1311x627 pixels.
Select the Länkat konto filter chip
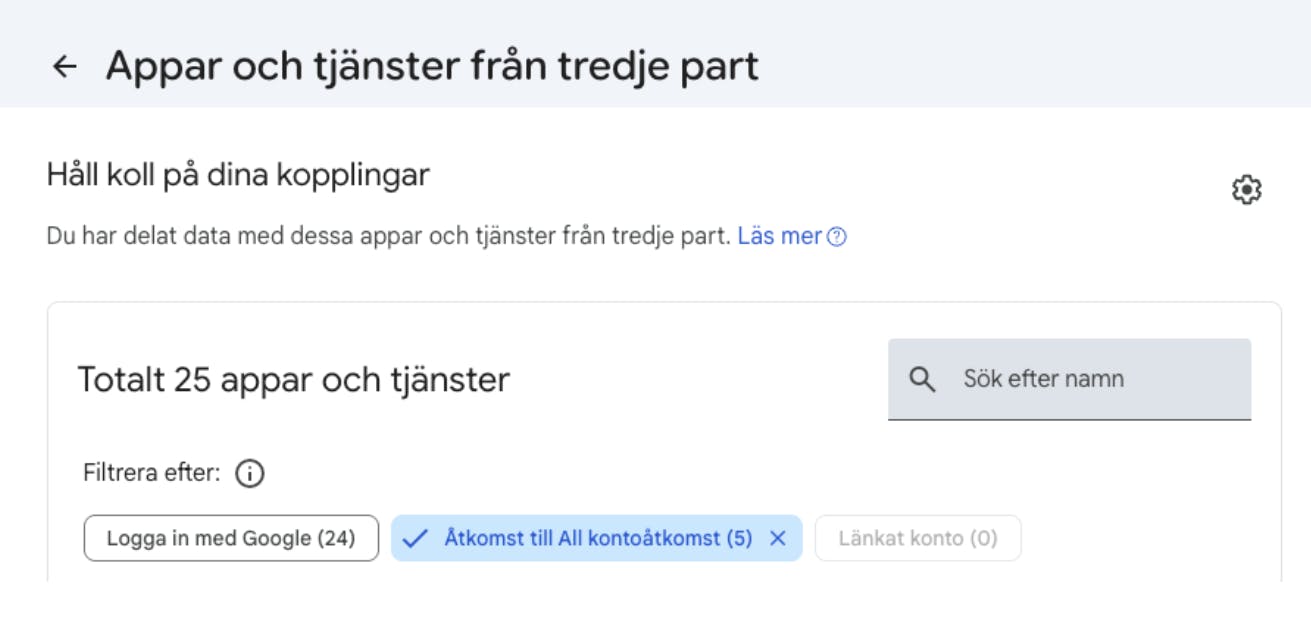(917, 538)
